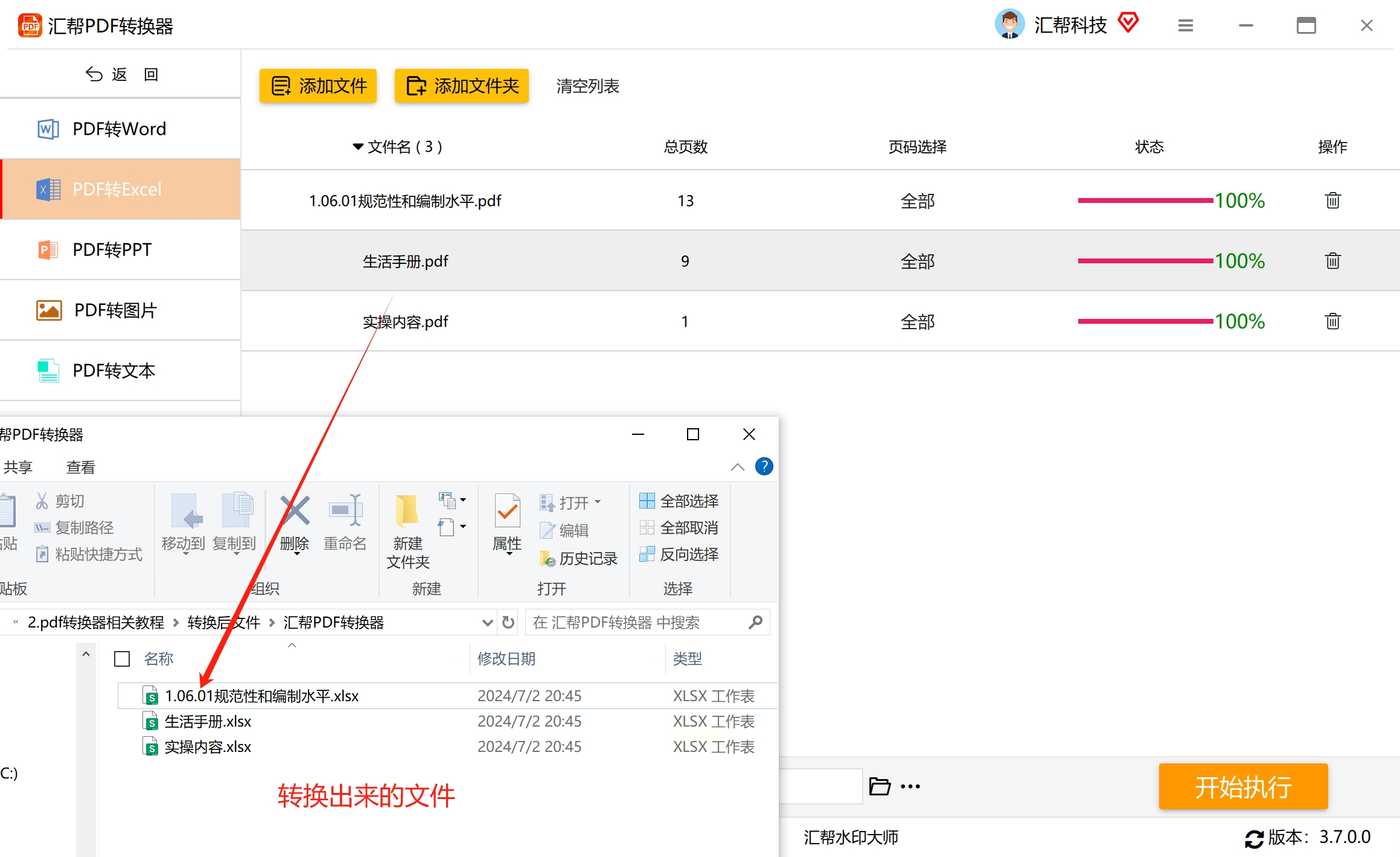Click the 属性 properties icon
This screenshot has width=1400, height=857.
tap(507, 511)
